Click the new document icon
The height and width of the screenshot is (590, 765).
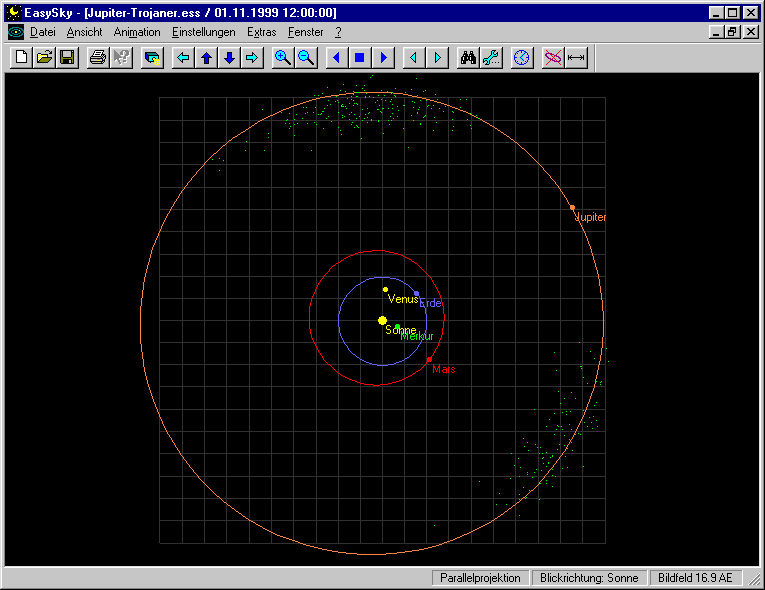tap(22, 58)
